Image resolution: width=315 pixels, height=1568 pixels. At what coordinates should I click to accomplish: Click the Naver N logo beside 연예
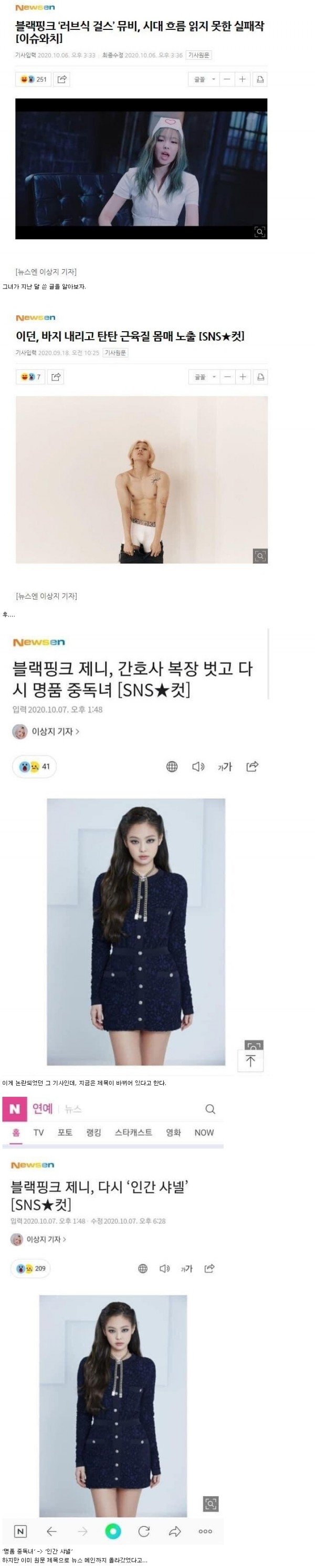click(x=14, y=1108)
